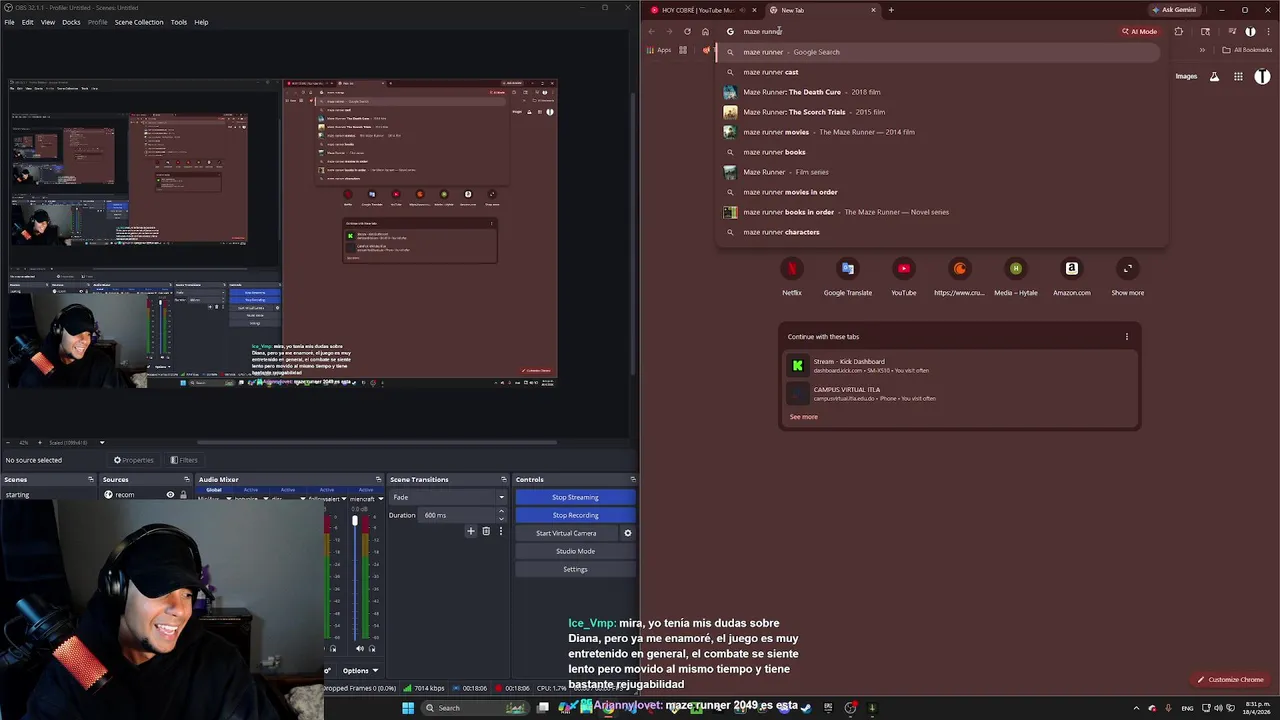Open the Apps bookmark shortcut

coord(659,50)
